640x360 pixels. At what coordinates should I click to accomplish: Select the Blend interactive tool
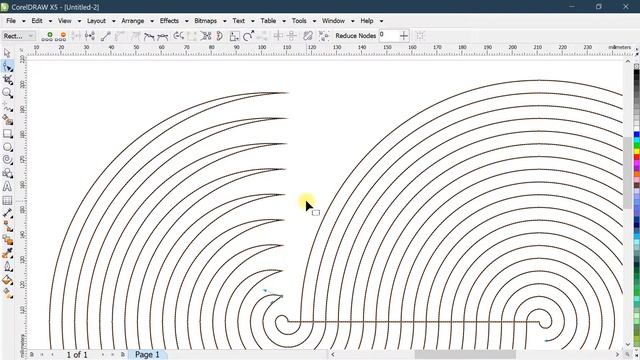(x=7, y=240)
